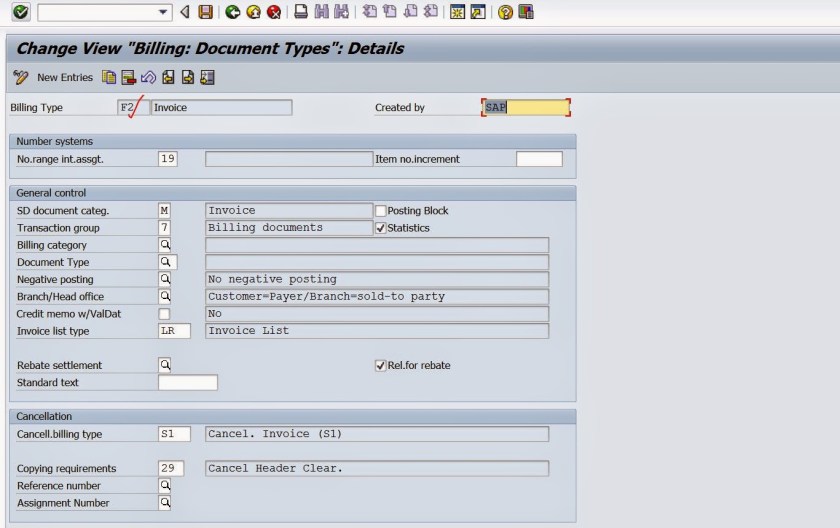Click the Item no.increment field
The image size is (840, 528).
point(539,159)
